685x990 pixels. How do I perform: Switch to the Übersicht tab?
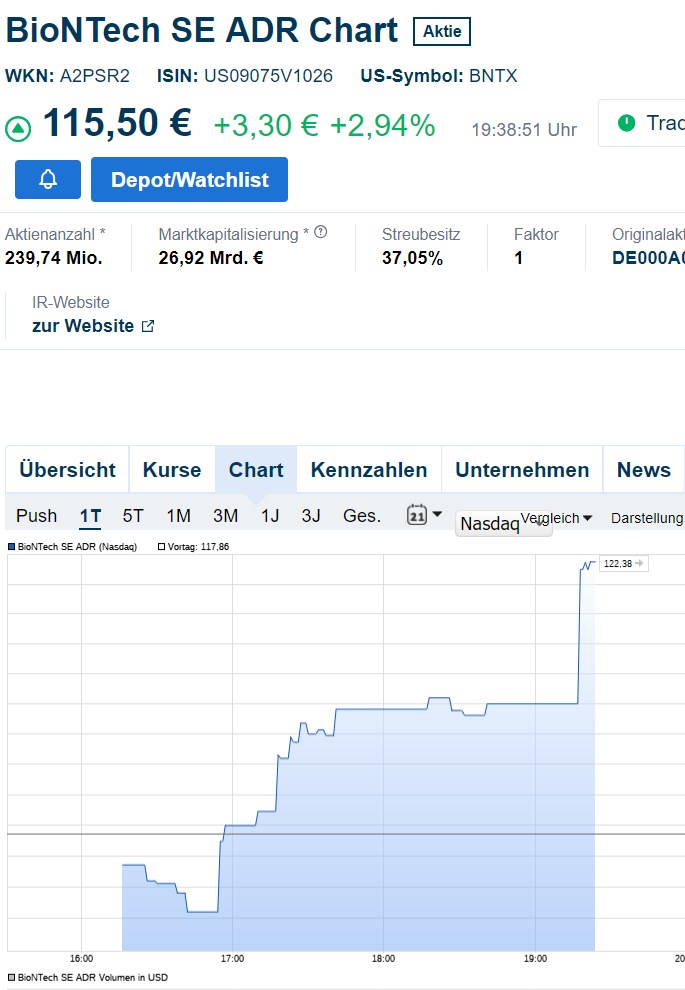(68, 470)
